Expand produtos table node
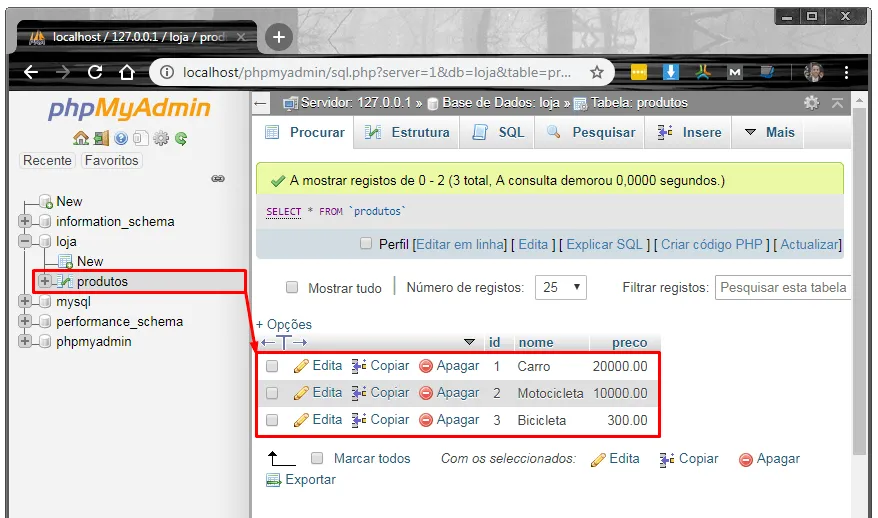The width and height of the screenshot is (878, 518). 45,281
